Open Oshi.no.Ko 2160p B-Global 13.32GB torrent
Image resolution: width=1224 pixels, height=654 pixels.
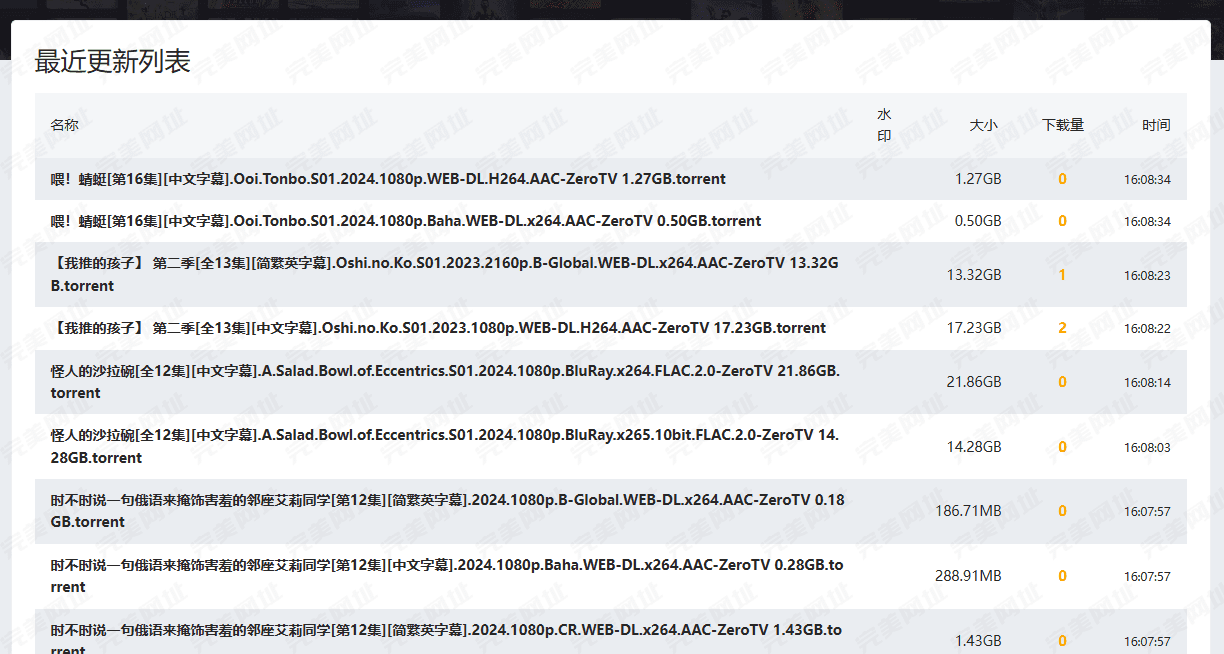point(445,274)
